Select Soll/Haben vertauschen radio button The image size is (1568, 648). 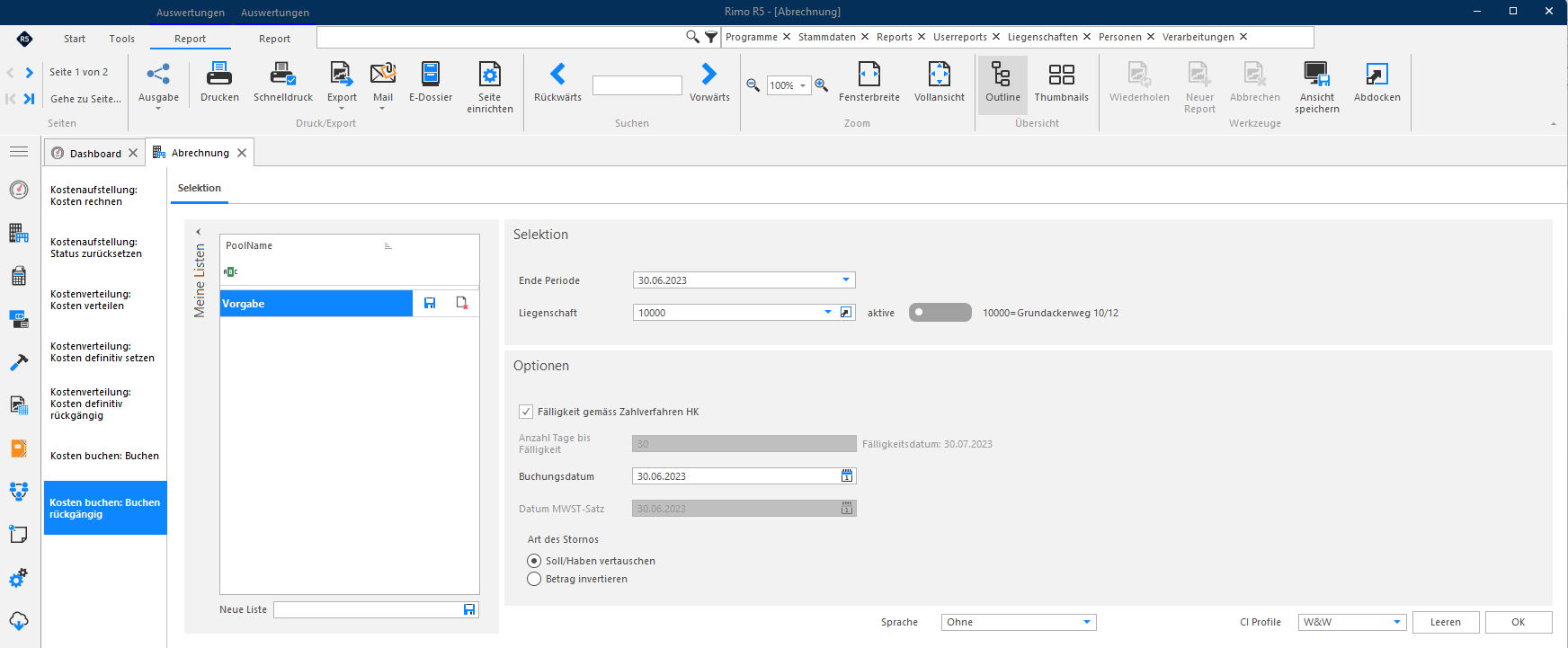tap(534, 561)
